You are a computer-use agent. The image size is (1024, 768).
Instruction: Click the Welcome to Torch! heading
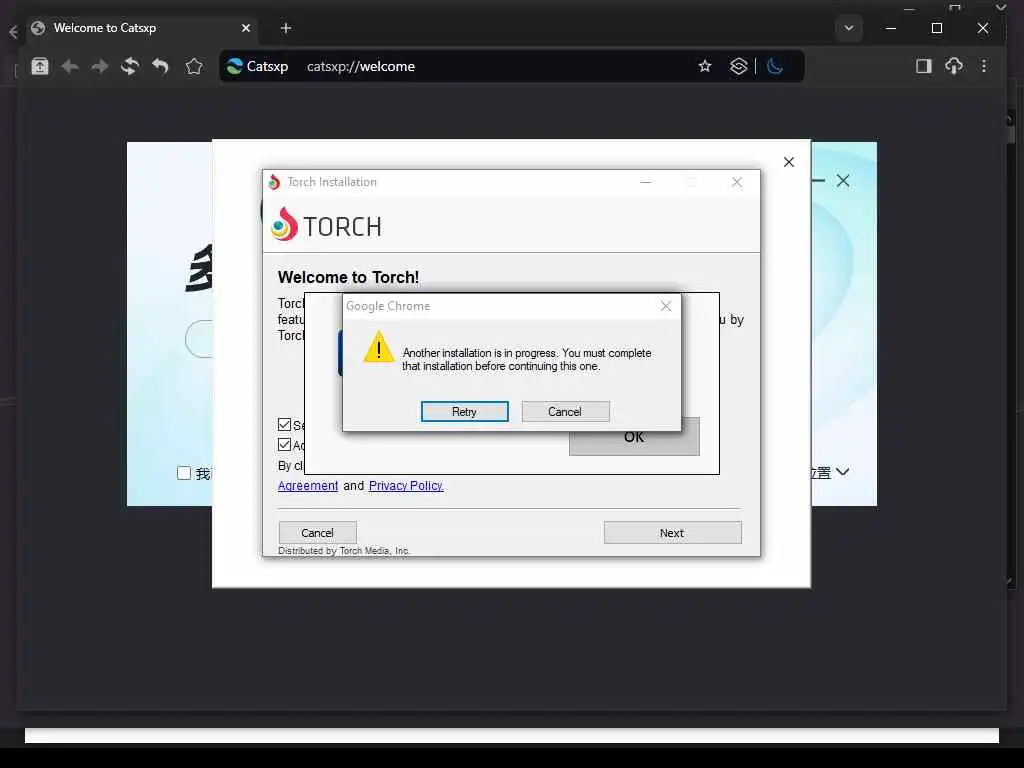point(348,277)
